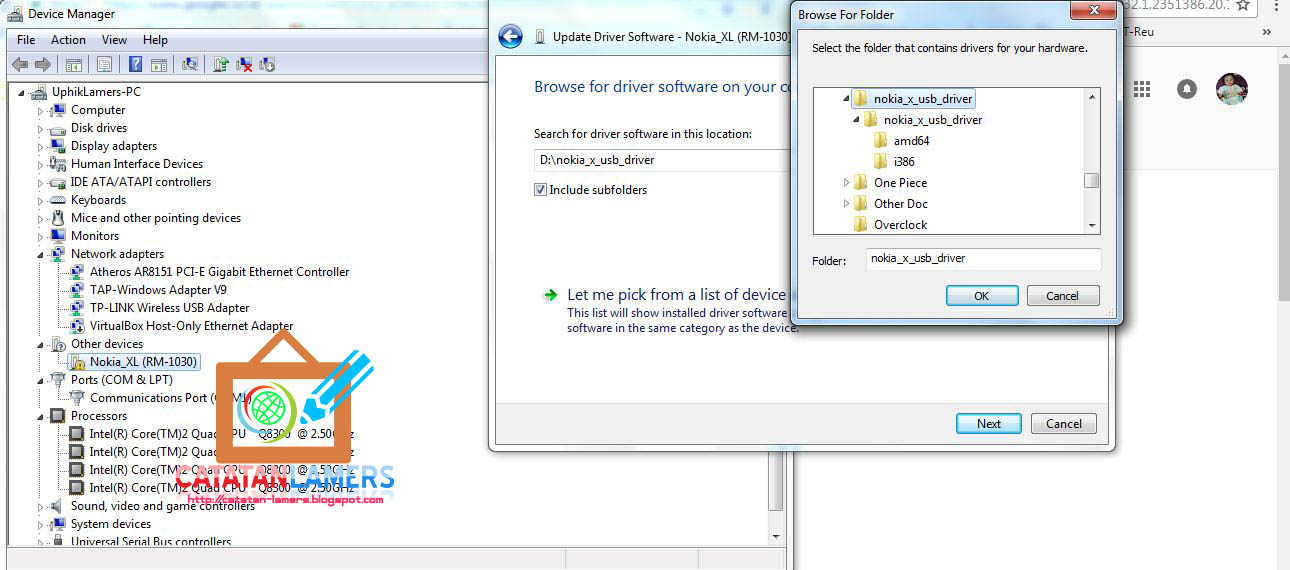Click Scan for hardware changes icon
Image resolution: width=1290 pixels, height=570 pixels.
tap(189, 64)
